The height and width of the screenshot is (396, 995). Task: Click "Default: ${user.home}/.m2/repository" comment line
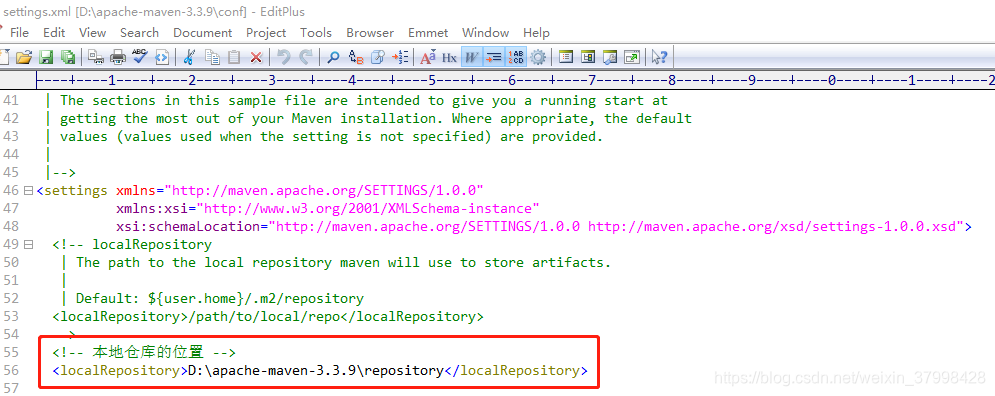point(220,298)
